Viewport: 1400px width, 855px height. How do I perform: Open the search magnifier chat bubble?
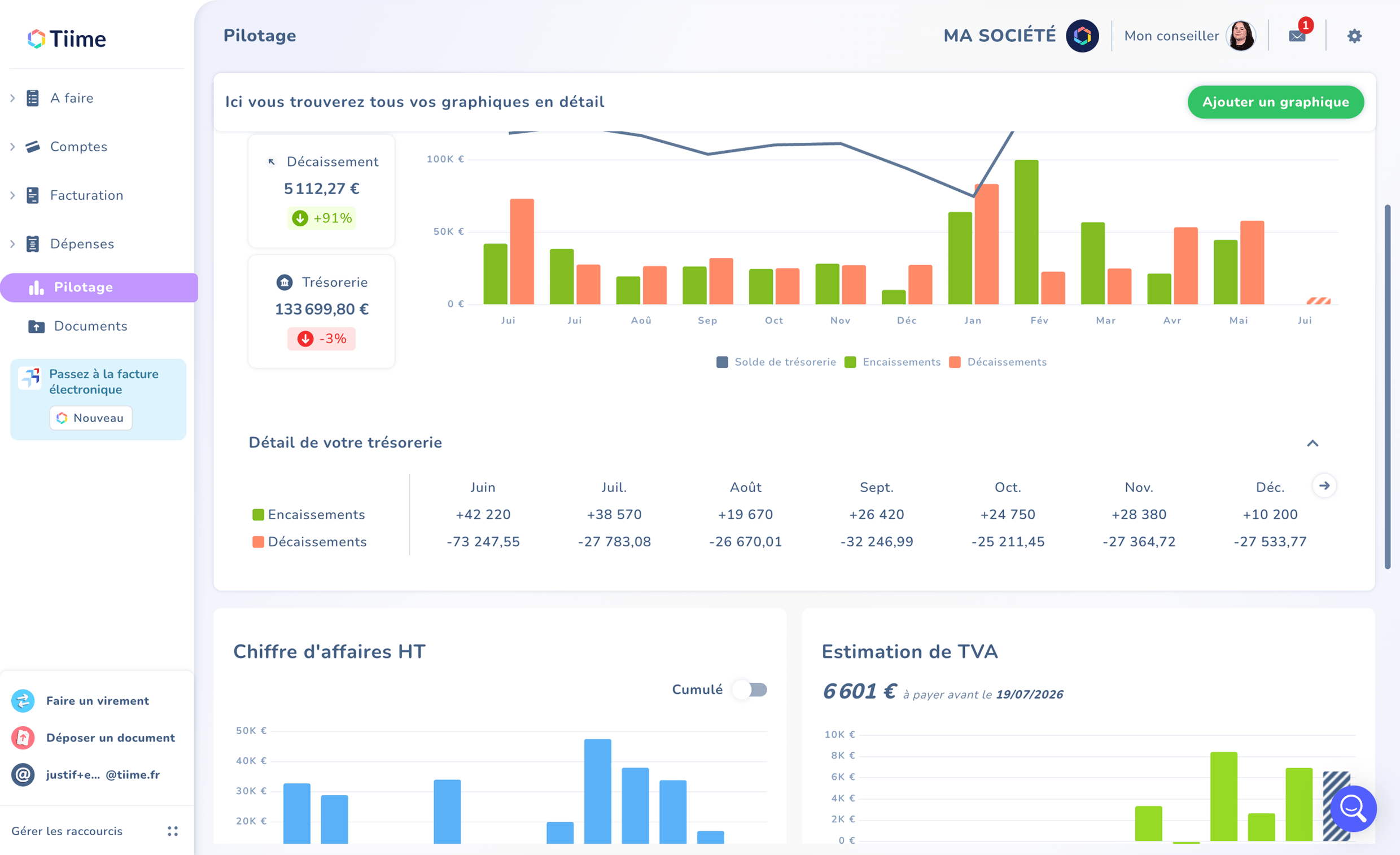(1353, 808)
